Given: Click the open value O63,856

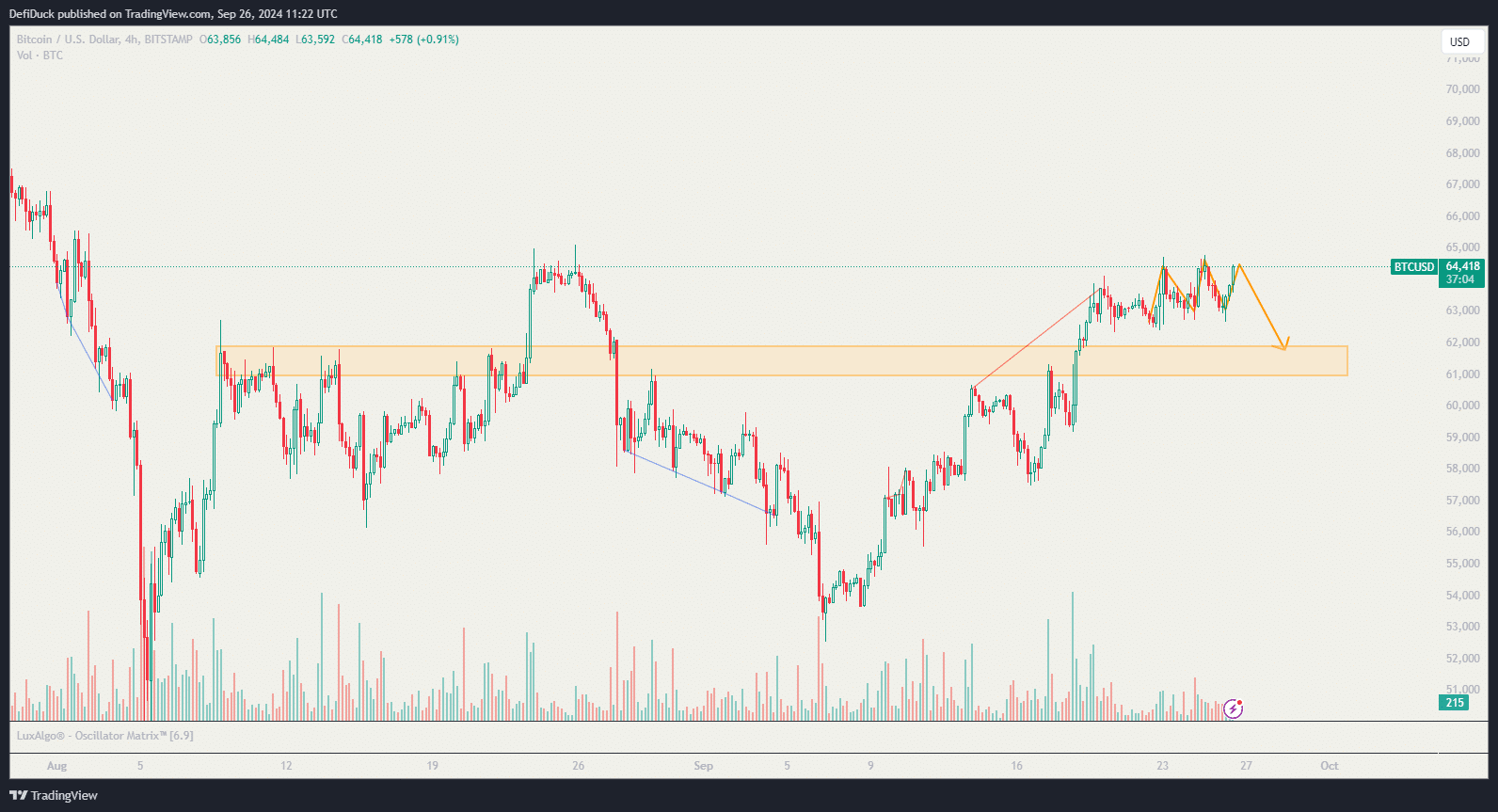Looking at the screenshot, I should (x=220, y=40).
